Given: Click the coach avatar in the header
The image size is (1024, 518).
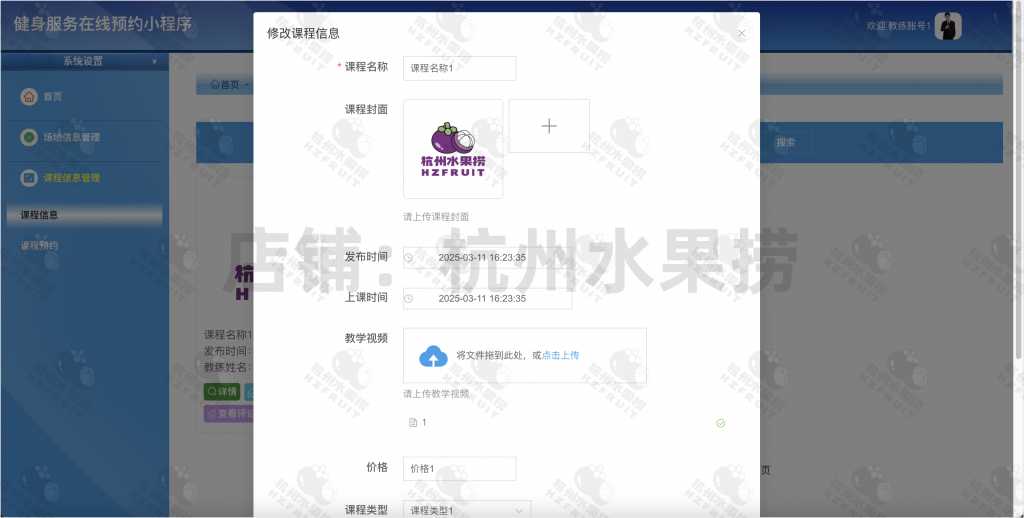Looking at the screenshot, I should 948,26.
